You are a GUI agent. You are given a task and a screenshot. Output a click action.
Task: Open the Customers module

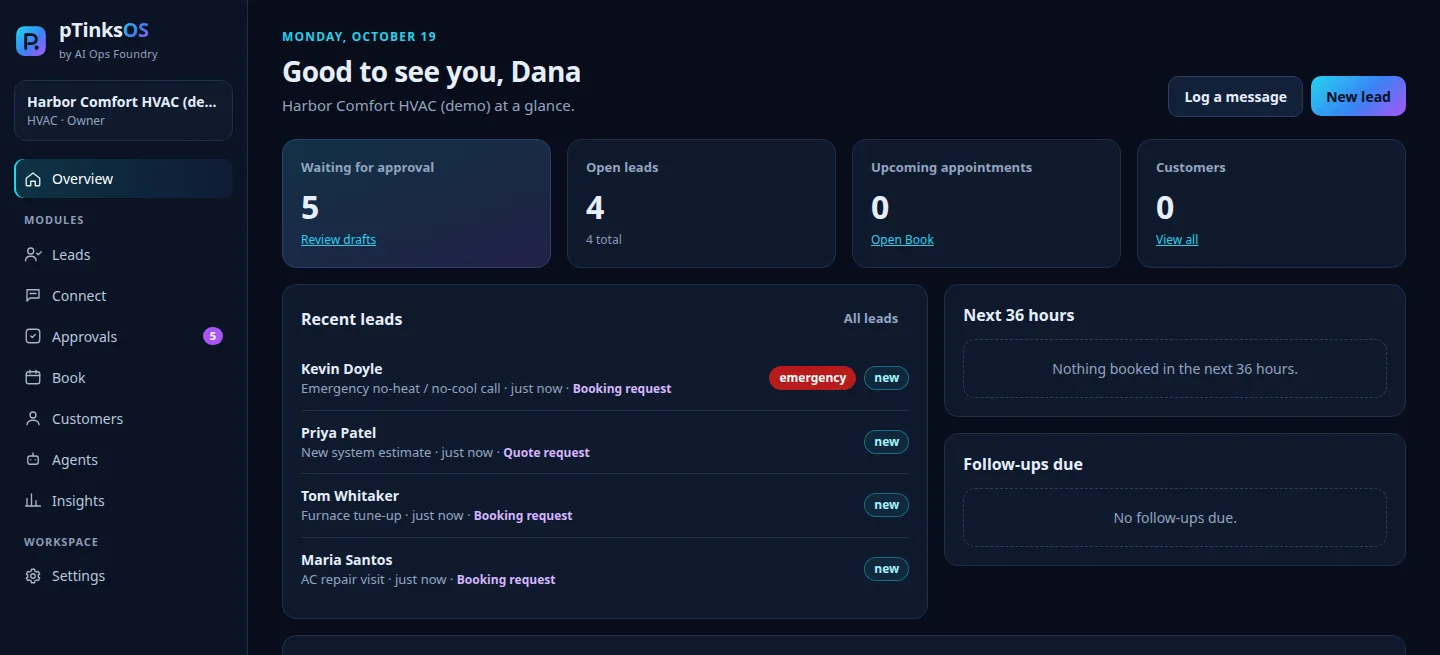tap(123, 419)
